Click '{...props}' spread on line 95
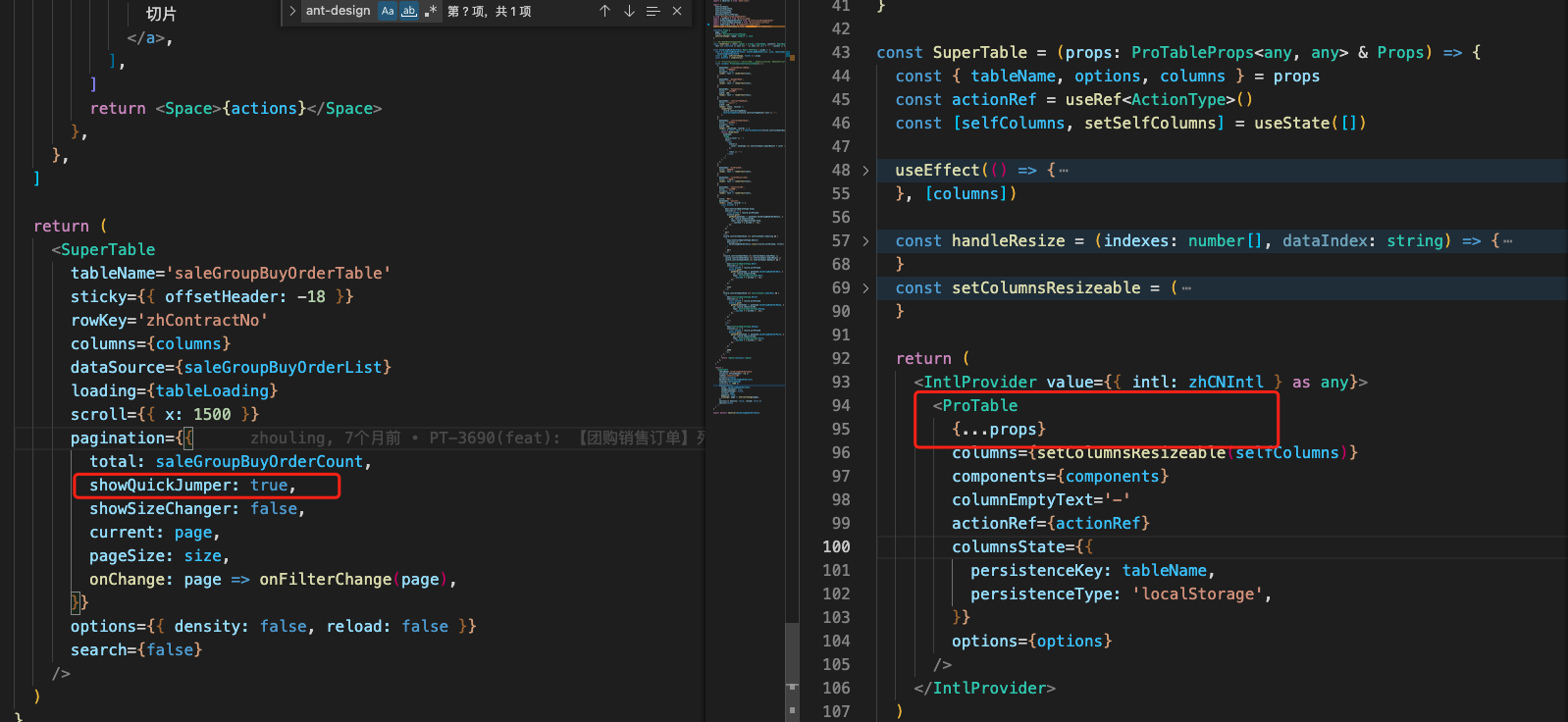 coord(999,430)
